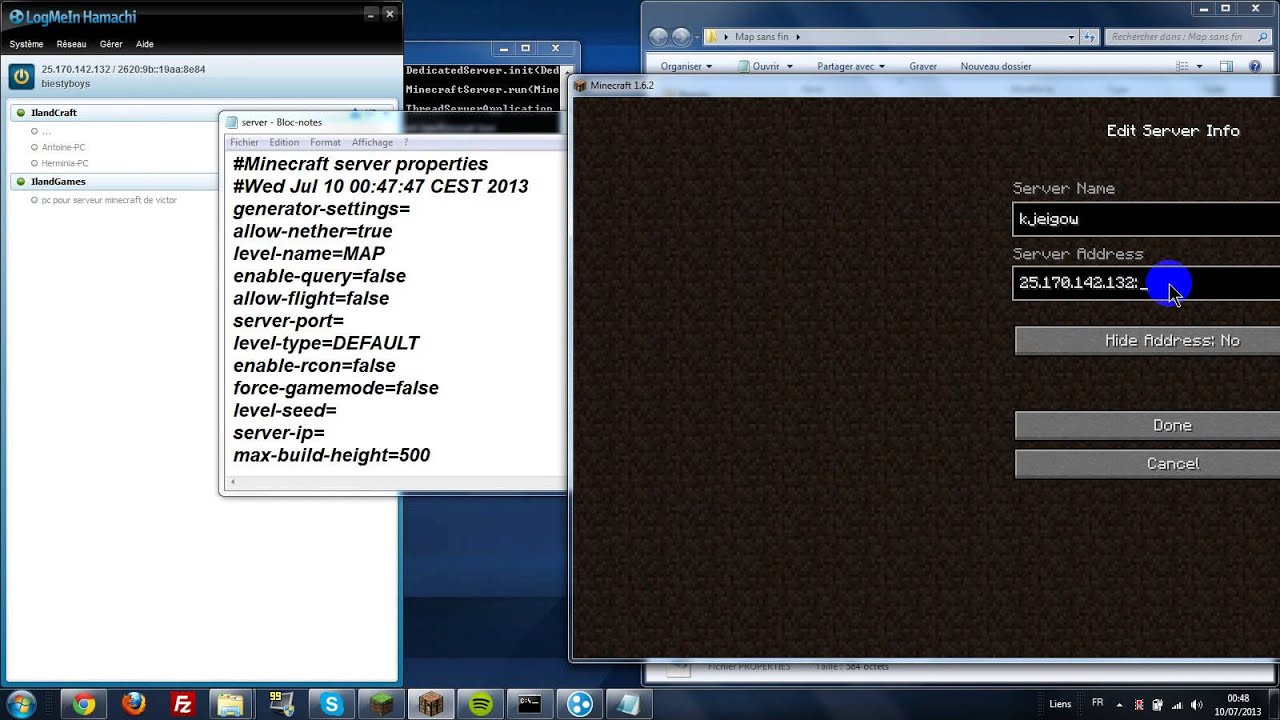Click the server-port= line in Notepad

click(x=288, y=321)
